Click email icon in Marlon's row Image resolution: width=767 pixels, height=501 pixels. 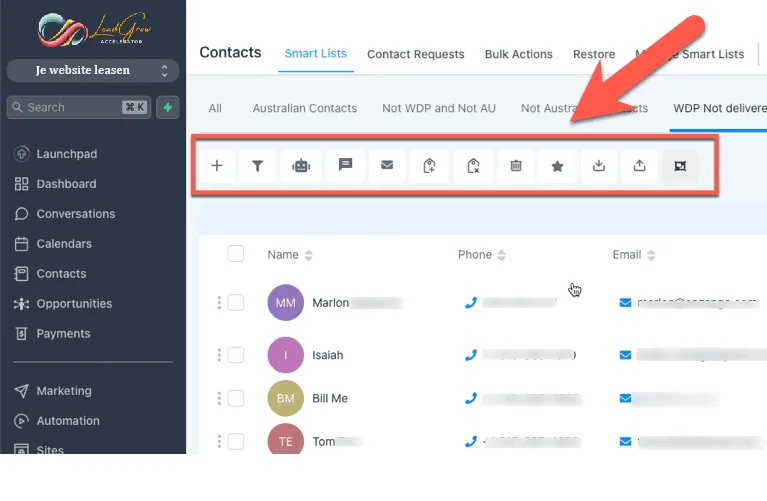tap(625, 303)
